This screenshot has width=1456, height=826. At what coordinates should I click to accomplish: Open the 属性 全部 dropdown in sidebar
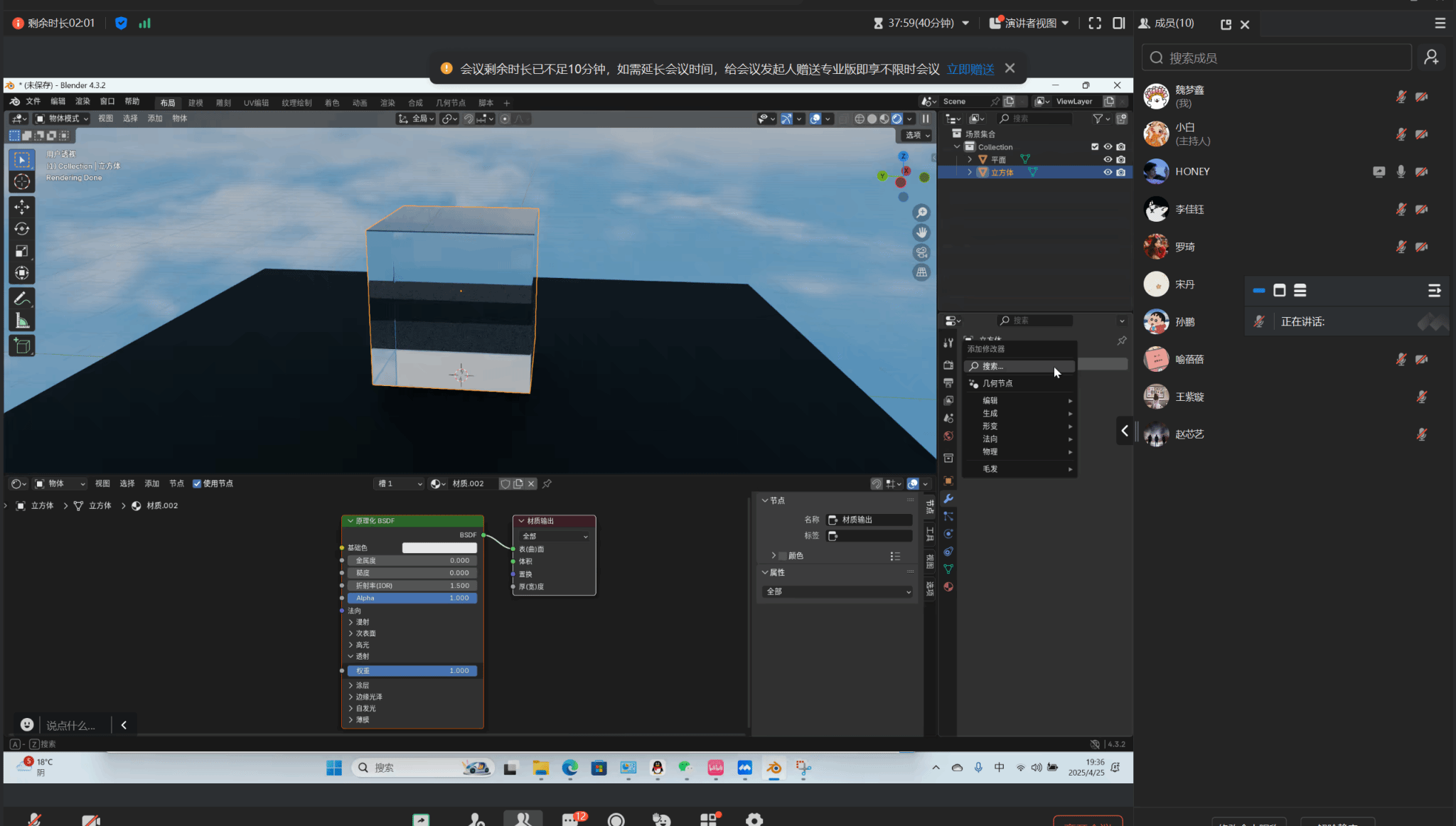click(x=837, y=591)
